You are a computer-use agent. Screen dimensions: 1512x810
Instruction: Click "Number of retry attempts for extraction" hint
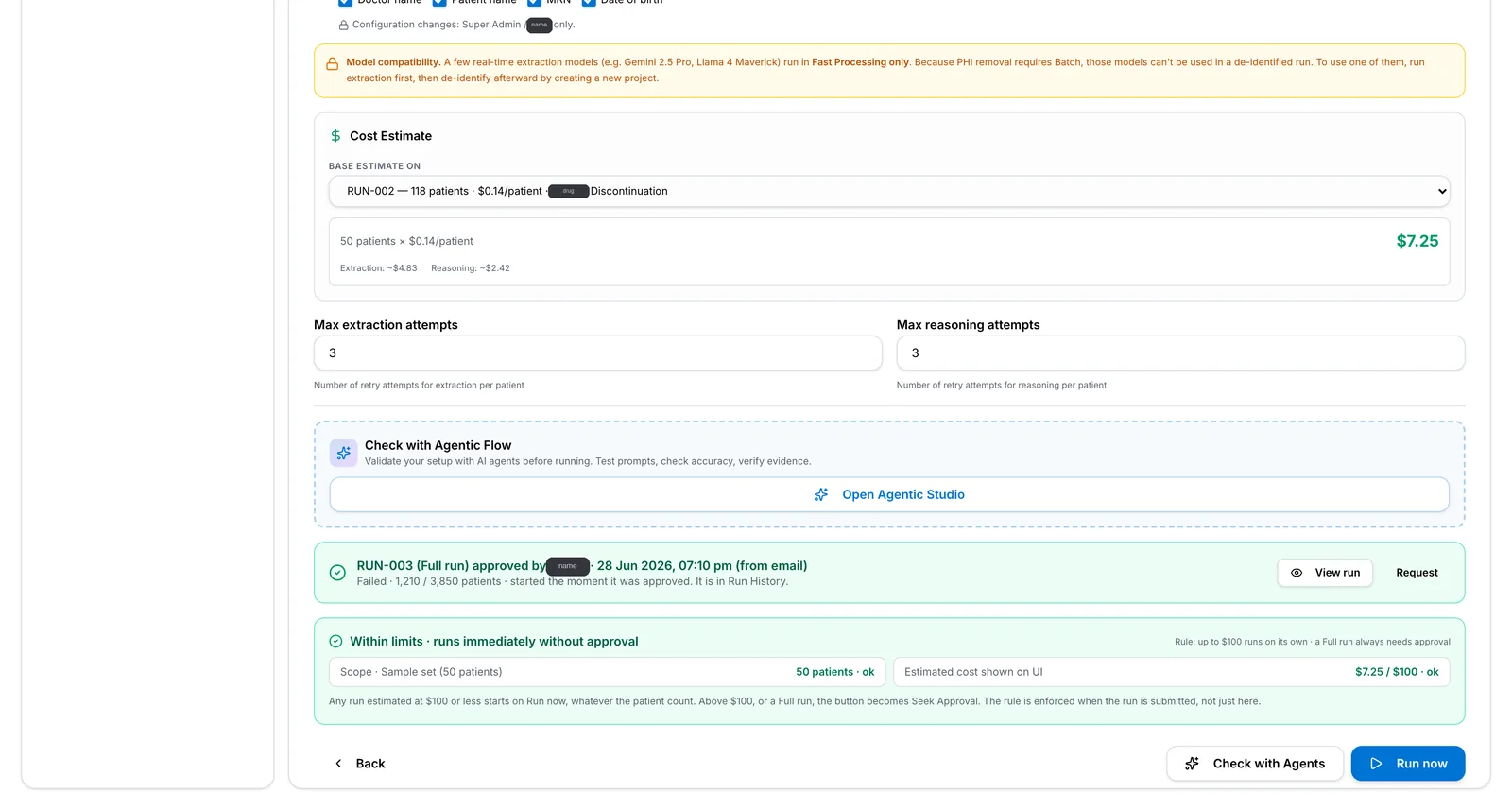click(x=419, y=386)
